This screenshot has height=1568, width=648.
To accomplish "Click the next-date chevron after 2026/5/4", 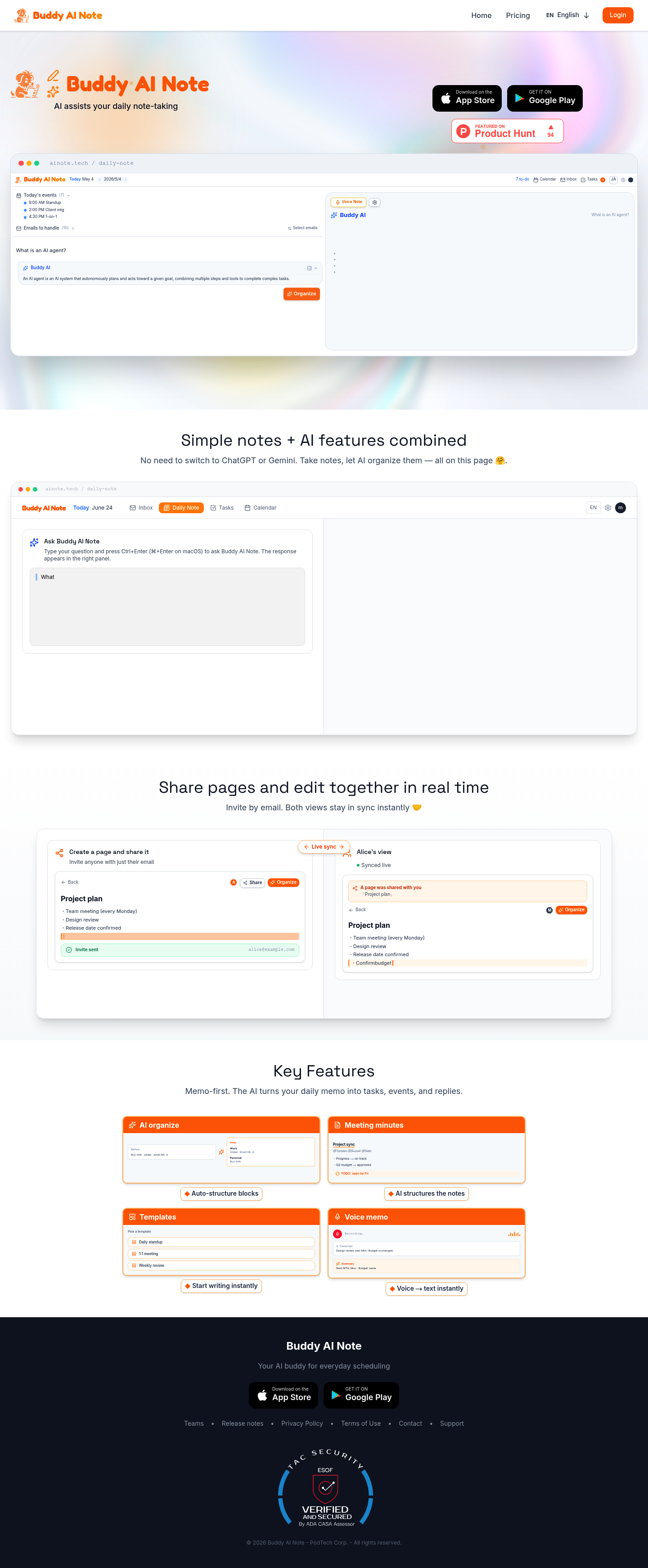I will point(126,180).
